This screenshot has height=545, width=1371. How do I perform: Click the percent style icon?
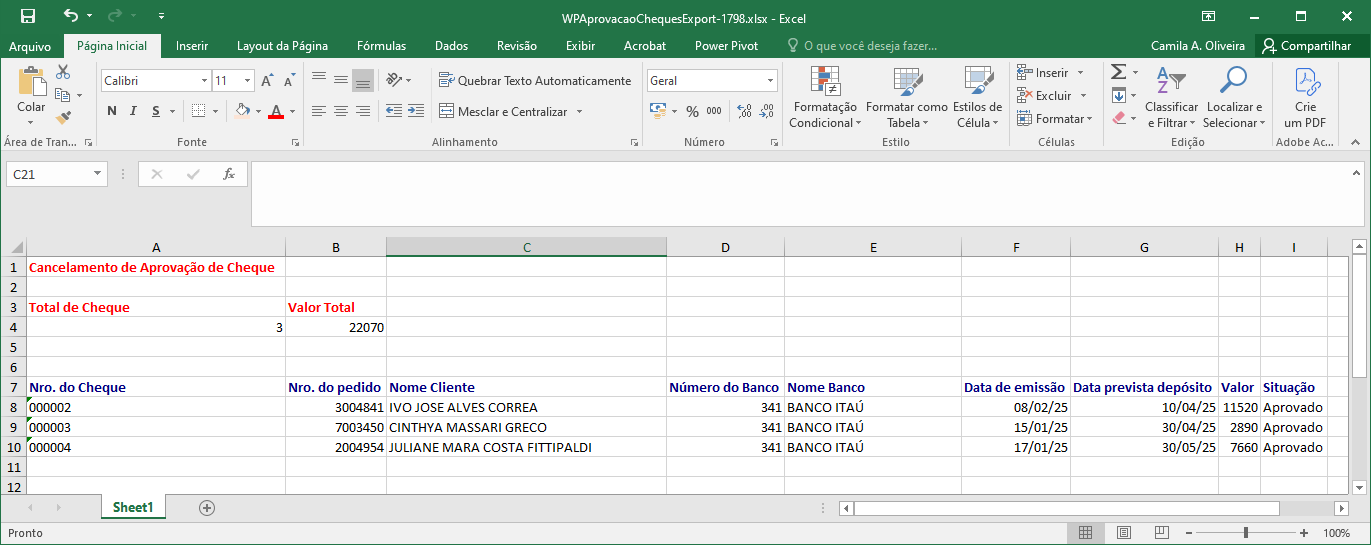pos(692,111)
